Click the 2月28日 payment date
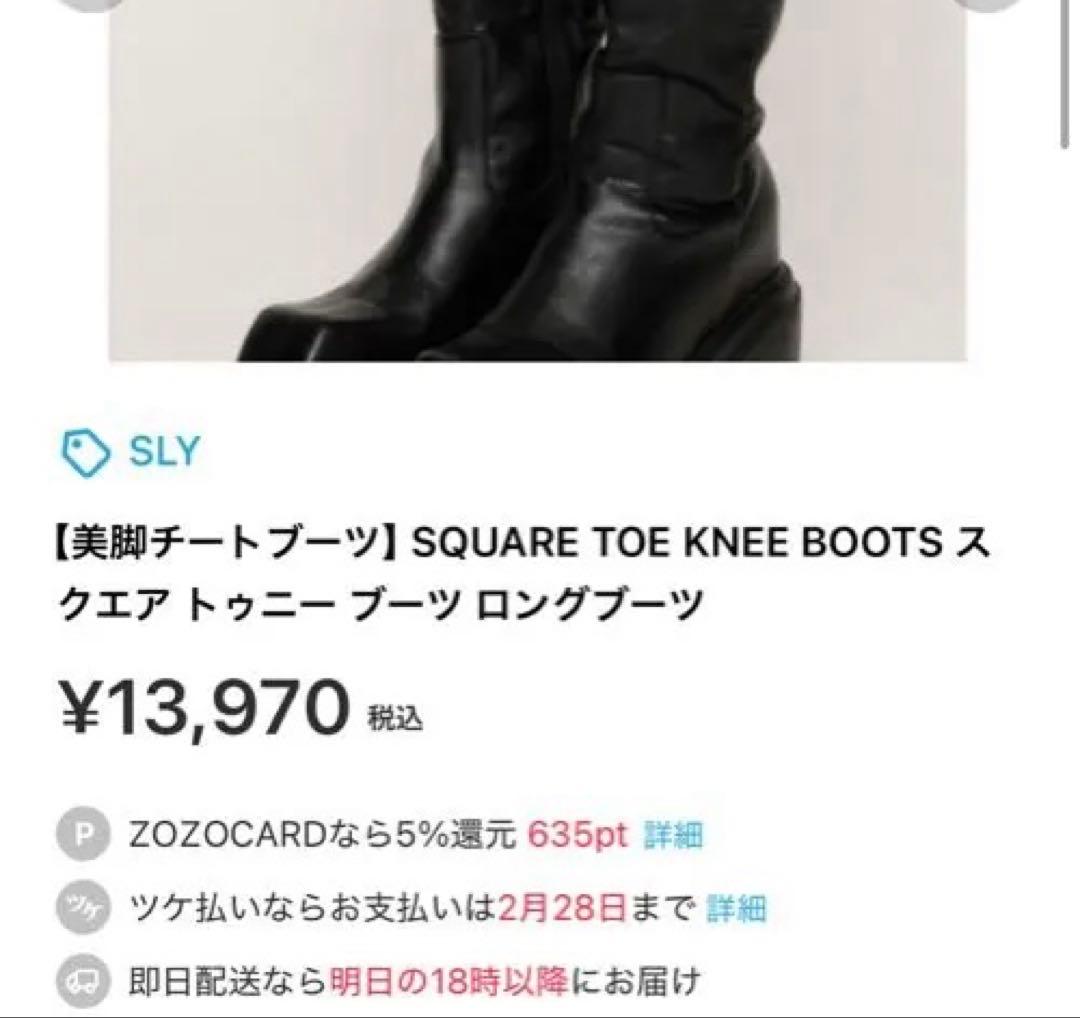 click(x=562, y=908)
